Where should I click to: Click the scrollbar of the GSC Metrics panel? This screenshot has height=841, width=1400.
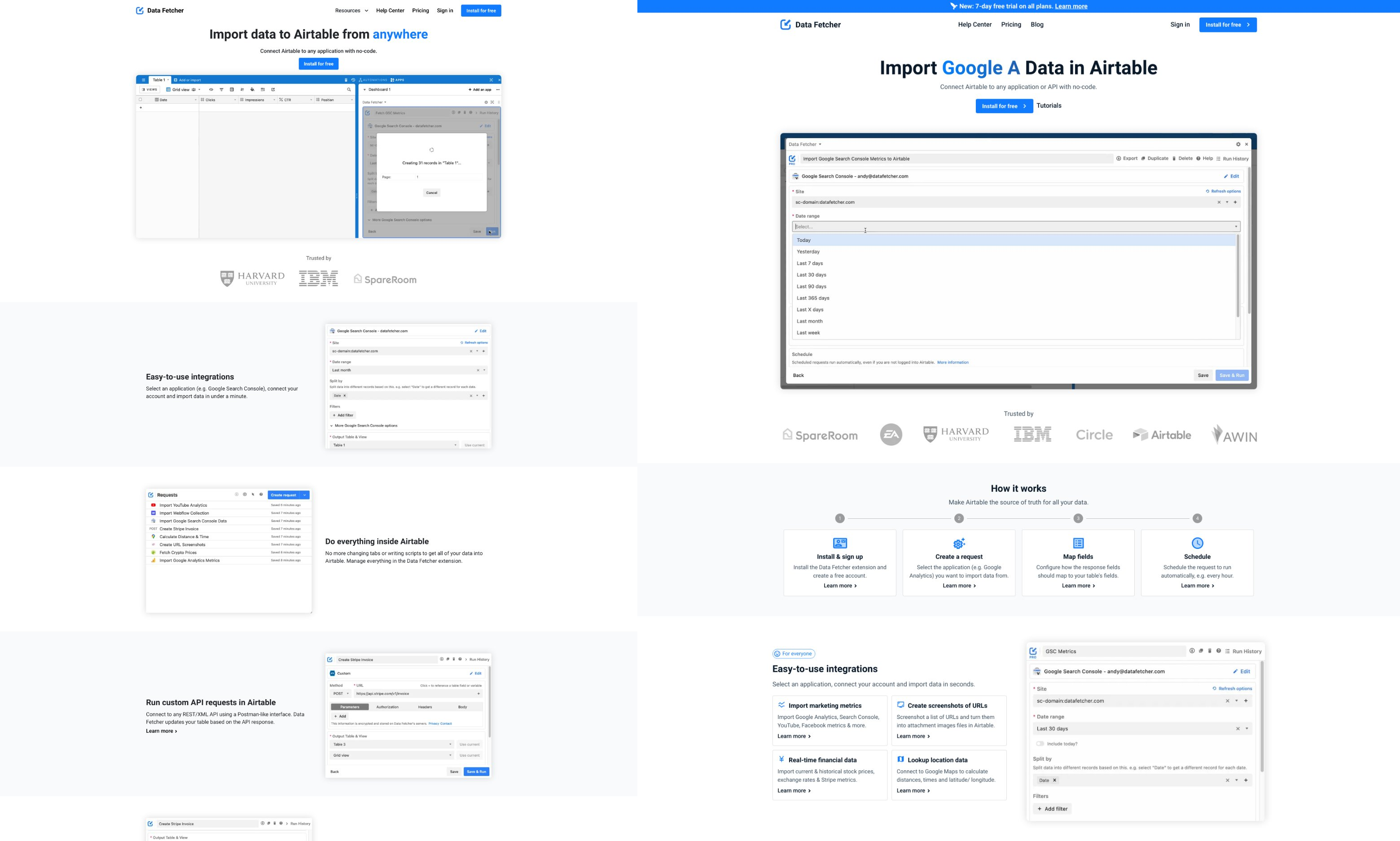(x=1262, y=716)
